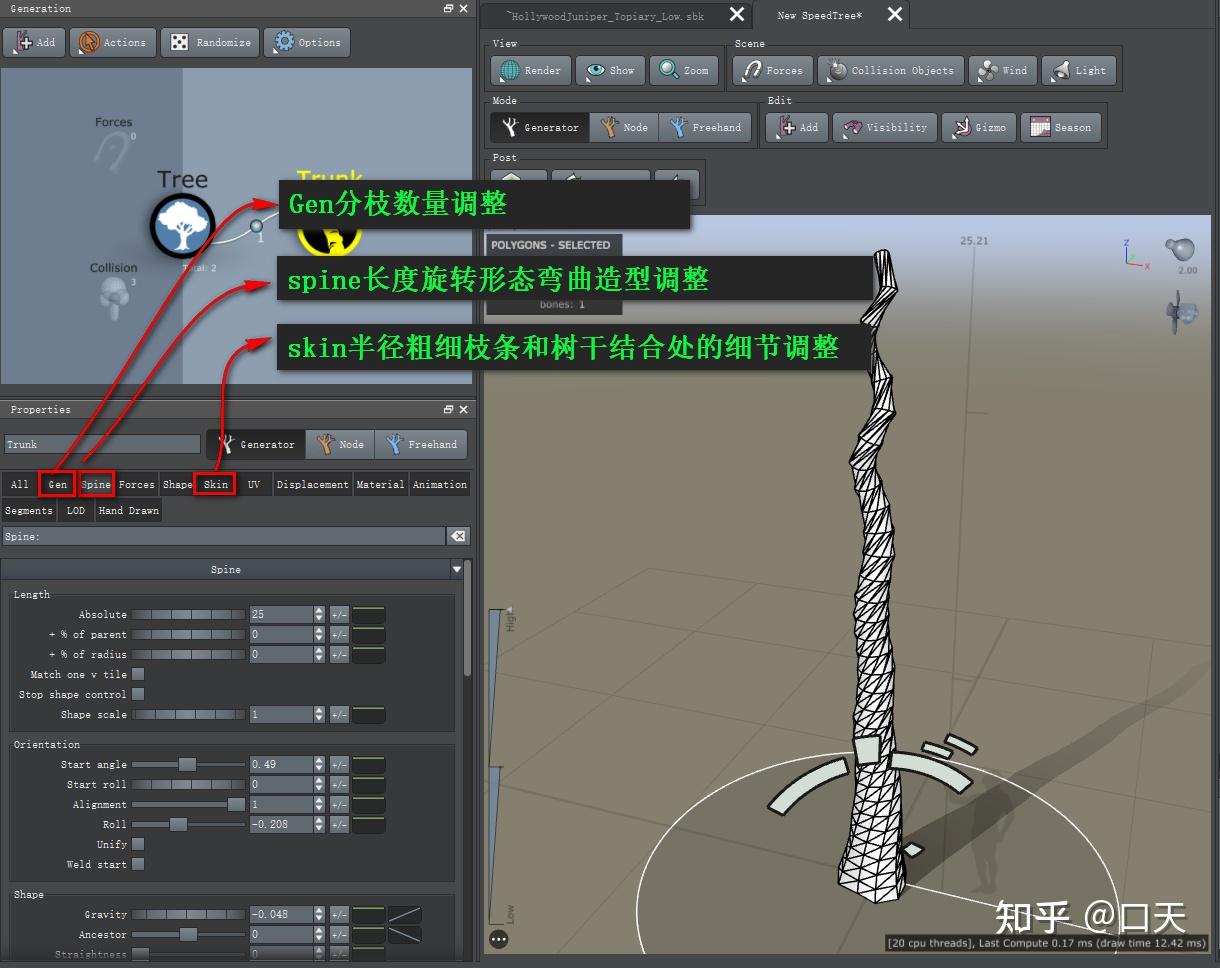Adjust the Roll slider
The width and height of the screenshot is (1220, 968).
click(188, 824)
